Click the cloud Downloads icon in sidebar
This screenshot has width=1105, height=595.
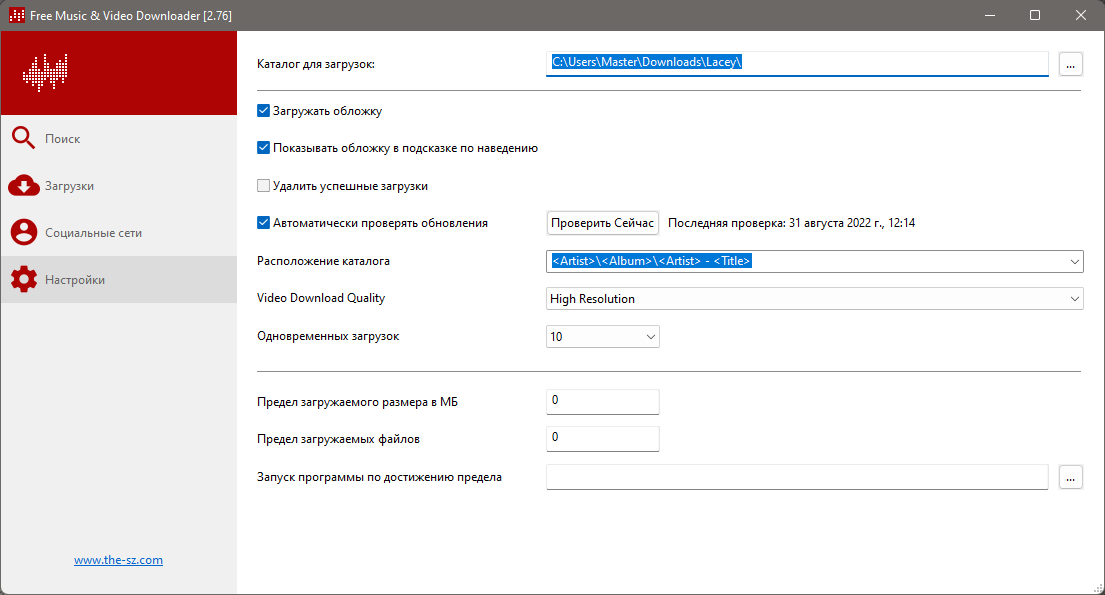(23, 186)
